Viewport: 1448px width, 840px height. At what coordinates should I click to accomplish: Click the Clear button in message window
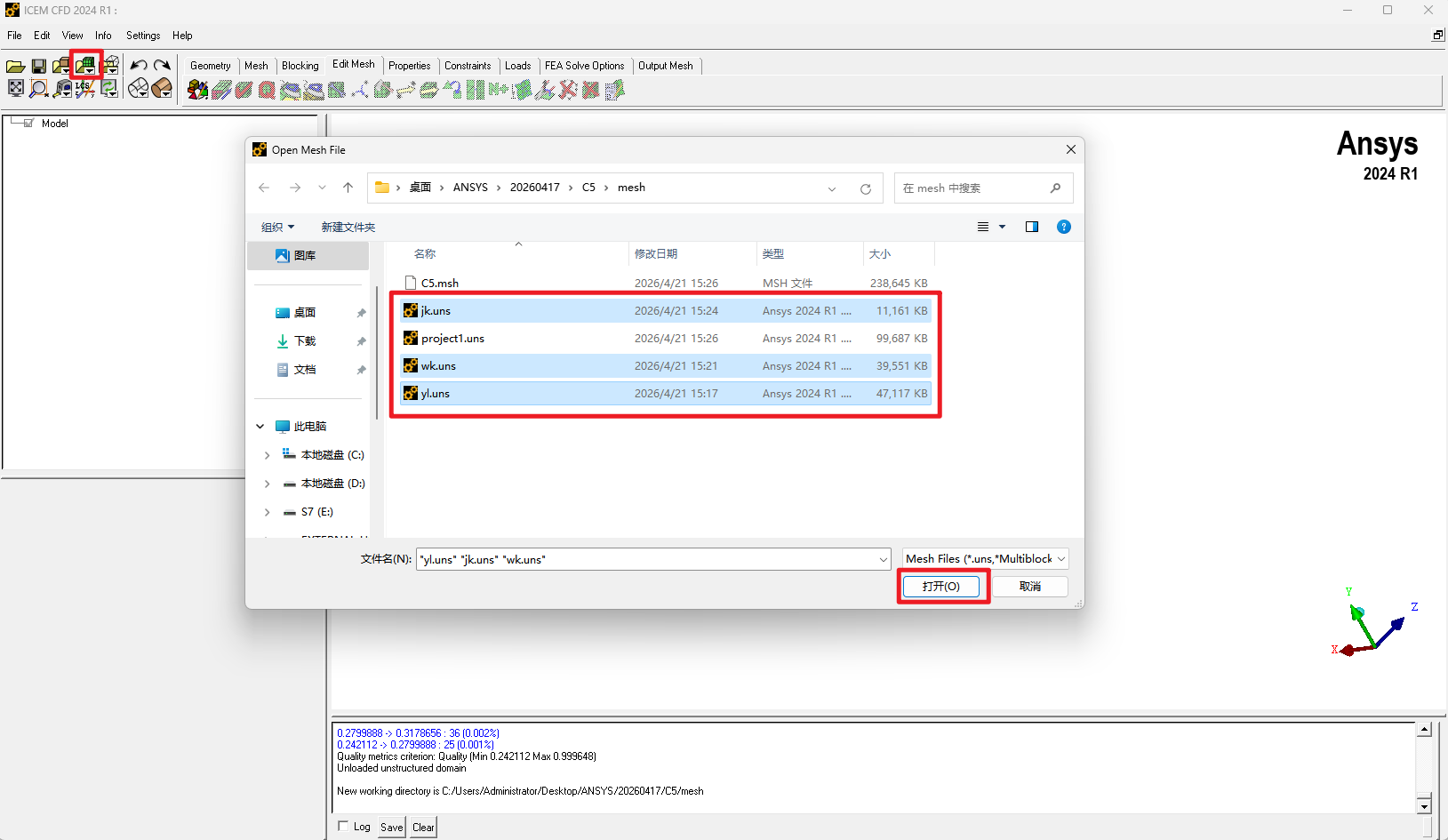pyautogui.click(x=423, y=827)
